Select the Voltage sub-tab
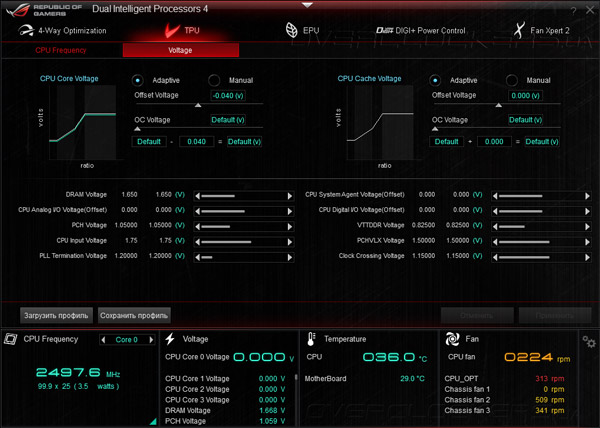 pos(181,50)
